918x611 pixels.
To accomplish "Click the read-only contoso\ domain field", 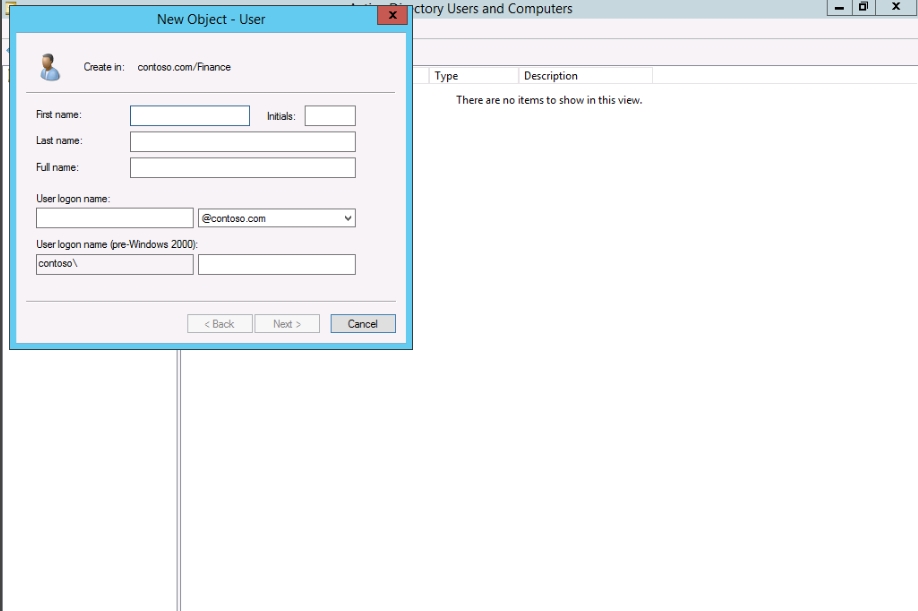I will click(x=114, y=264).
